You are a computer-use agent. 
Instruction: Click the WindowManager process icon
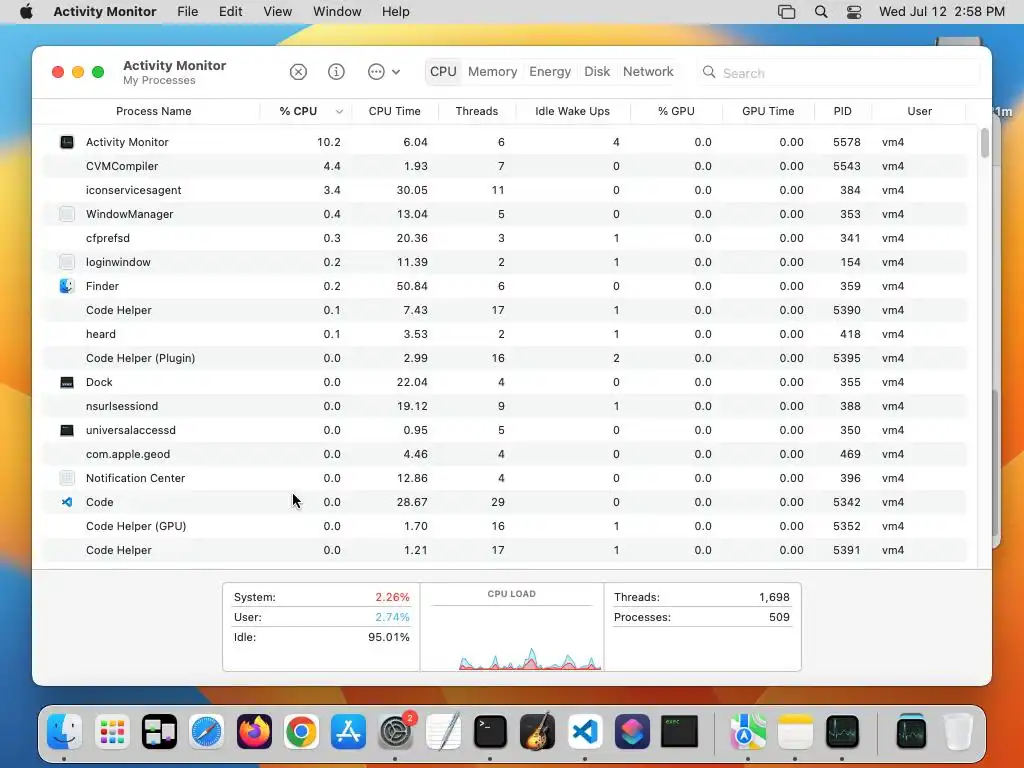pyautogui.click(x=67, y=214)
